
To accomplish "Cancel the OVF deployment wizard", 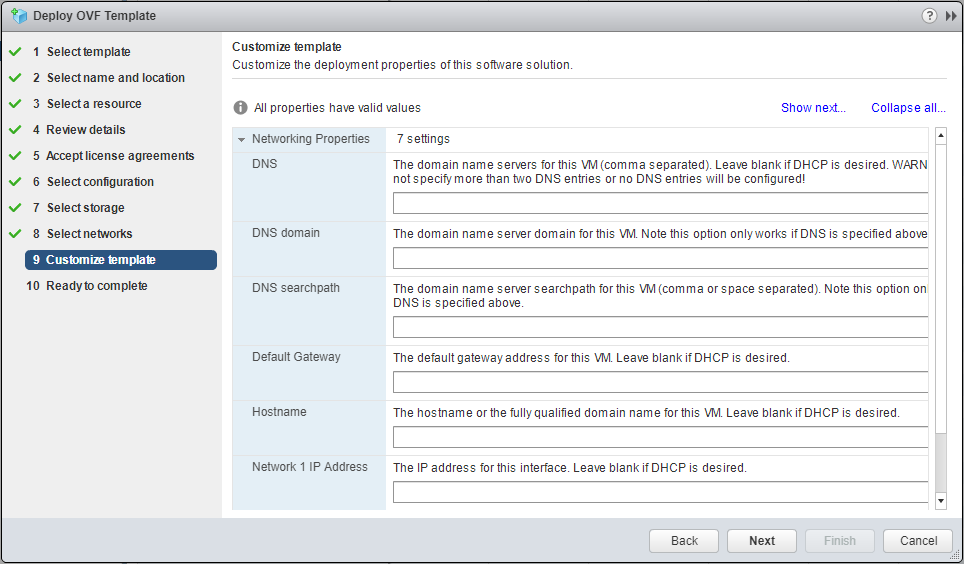I will pyautogui.click(x=917, y=541).
